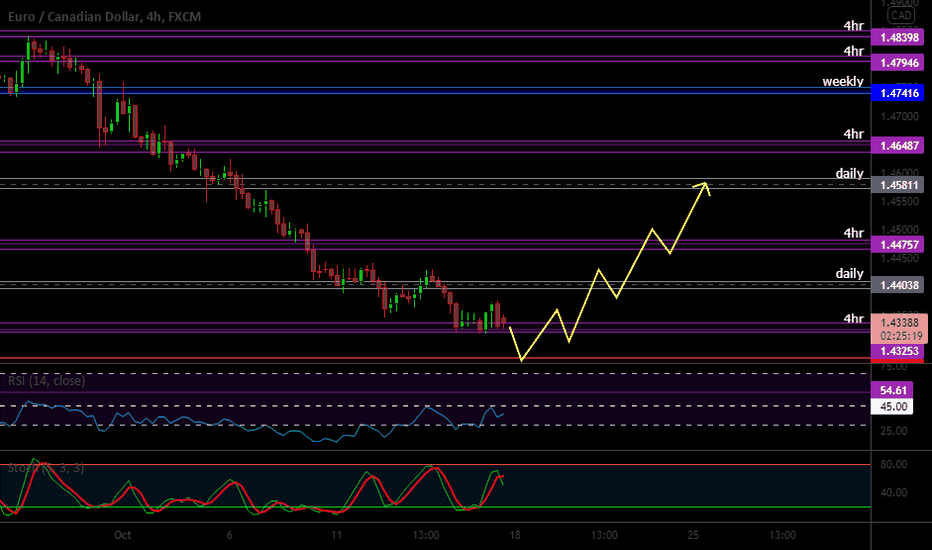The width and height of the screenshot is (932, 550).
Task: Open the CAD currency selector button
Action: pyautogui.click(x=901, y=15)
